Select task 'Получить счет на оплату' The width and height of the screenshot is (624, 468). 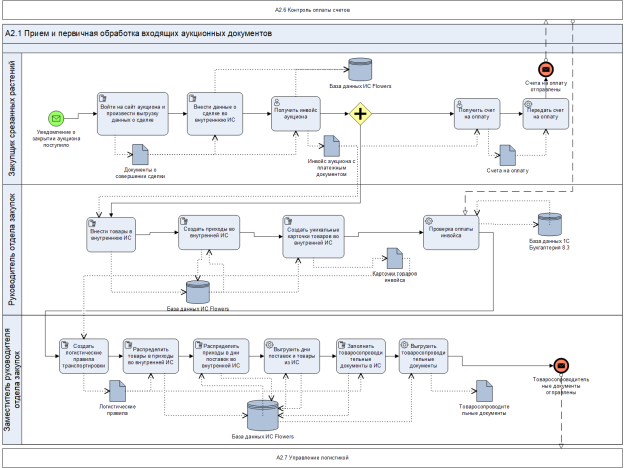pos(477,114)
